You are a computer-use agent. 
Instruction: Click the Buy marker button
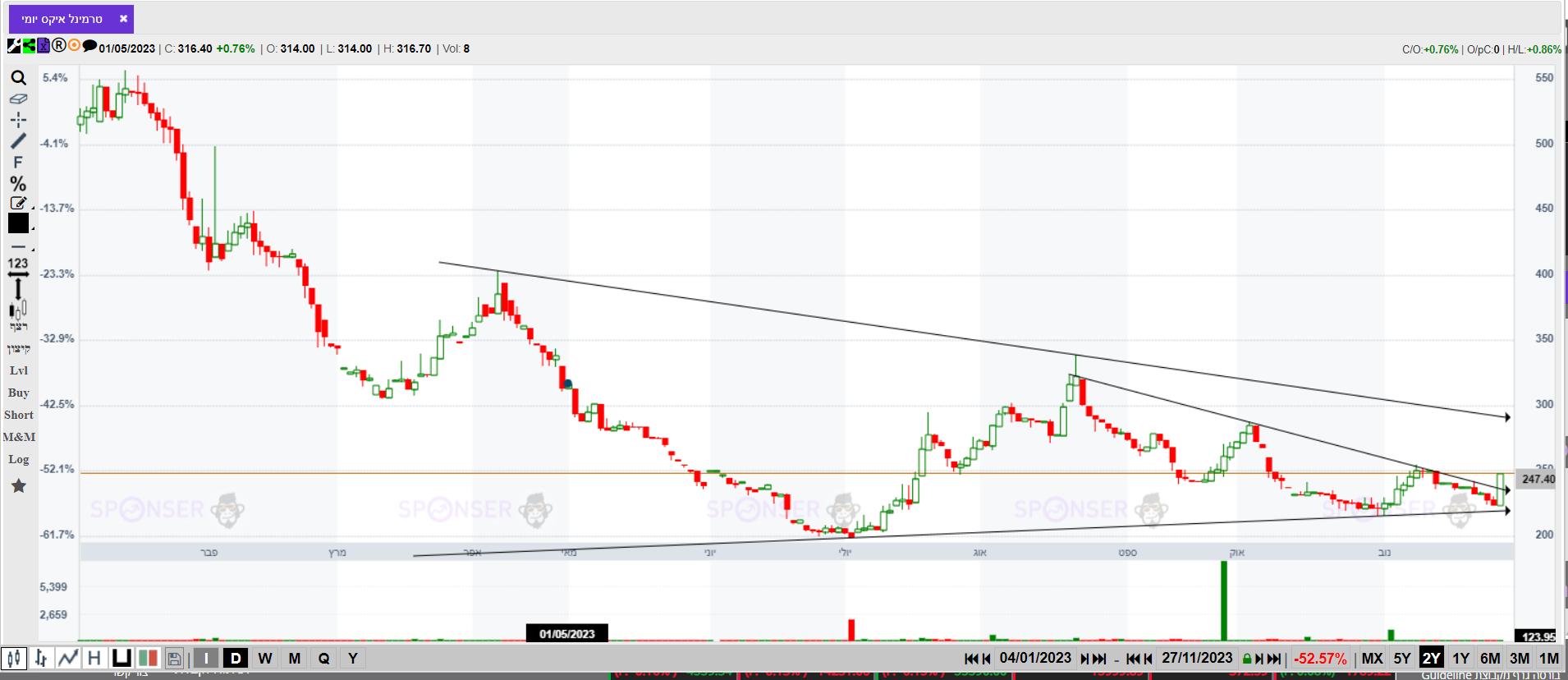[x=19, y=393]
